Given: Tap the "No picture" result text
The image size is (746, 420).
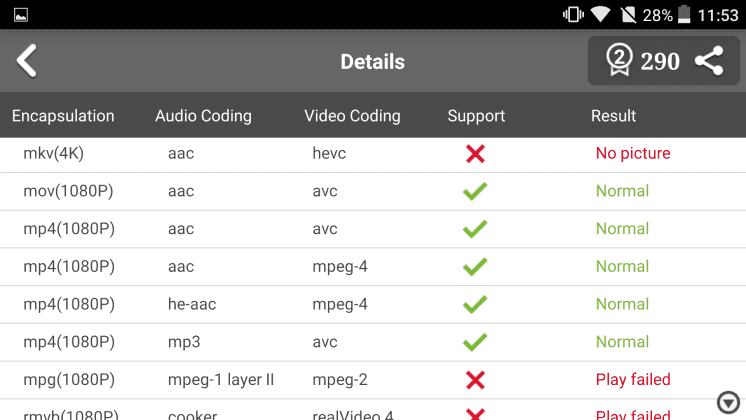Looking at the screenshot, I should (x=633, y=153).
